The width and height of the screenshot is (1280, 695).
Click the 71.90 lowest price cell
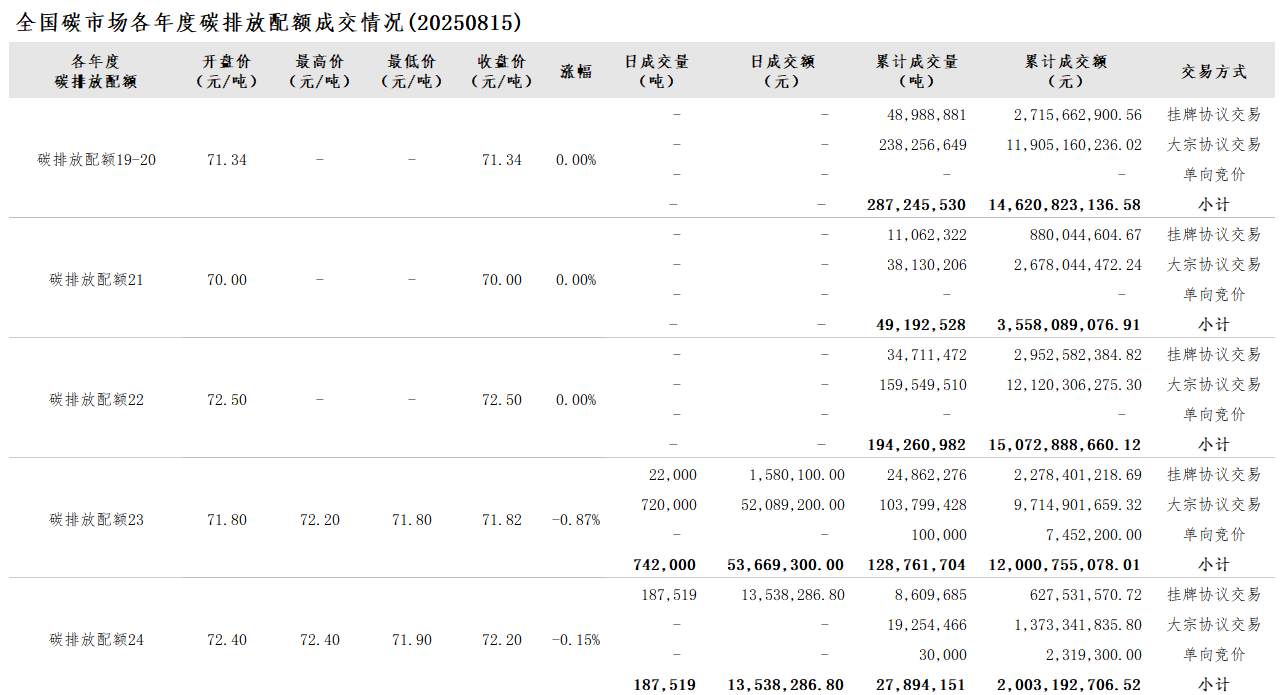(x=412, y=640)
